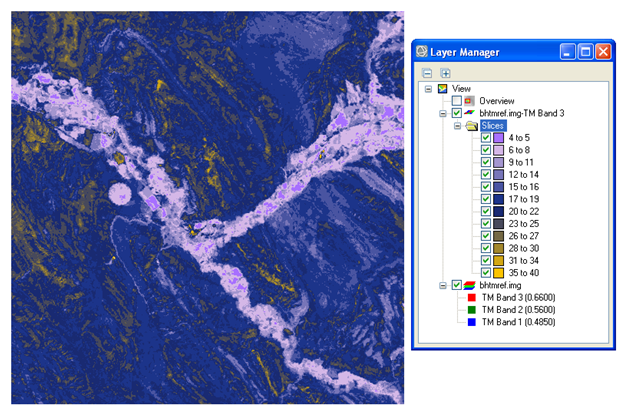Viewport: 628px width, 417px height.
Task: Select the bottom bhtmref.img layer label
Action: click(500, 285)
